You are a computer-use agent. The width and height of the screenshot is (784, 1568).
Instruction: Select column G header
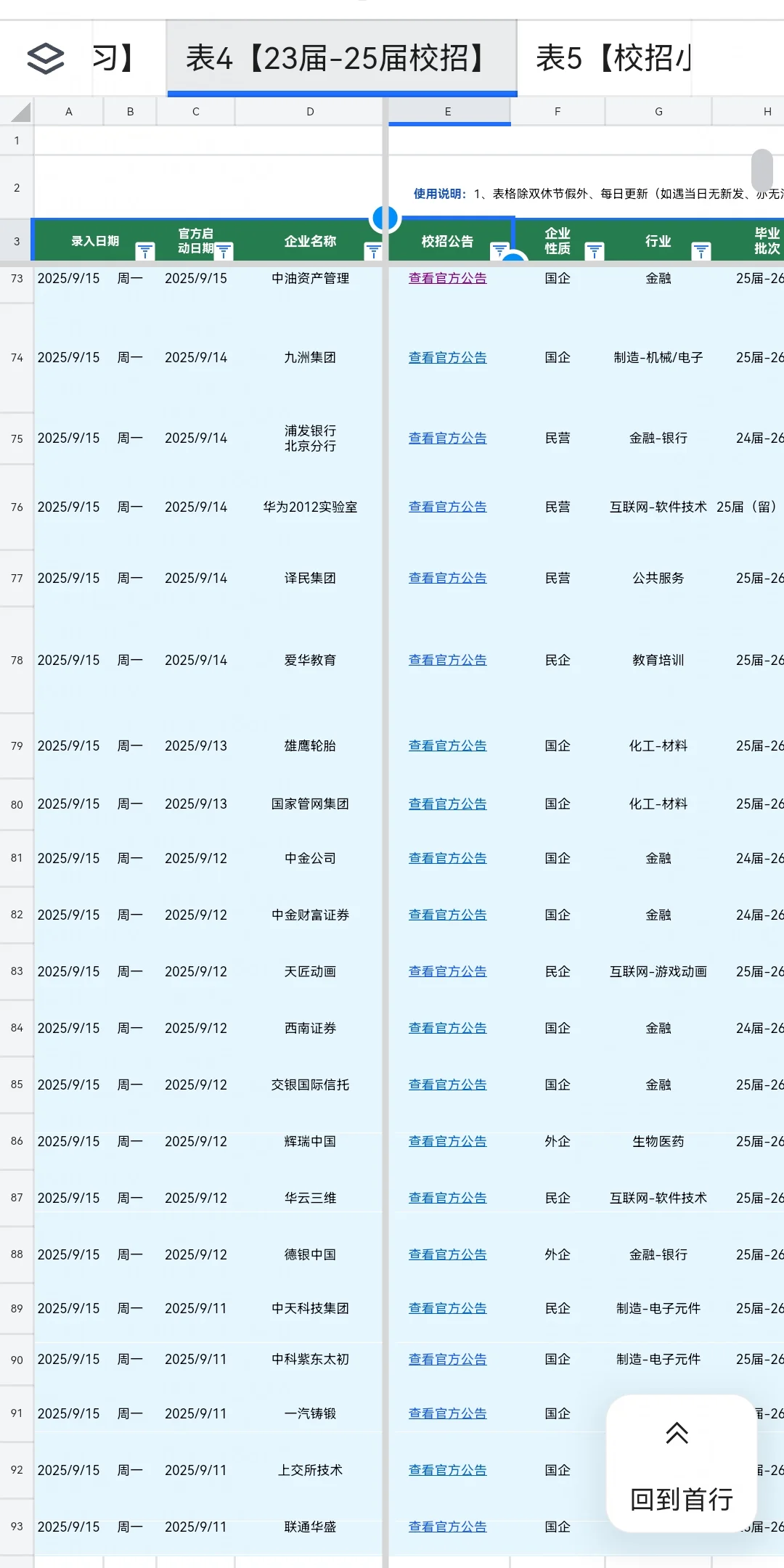pos(658,112)
